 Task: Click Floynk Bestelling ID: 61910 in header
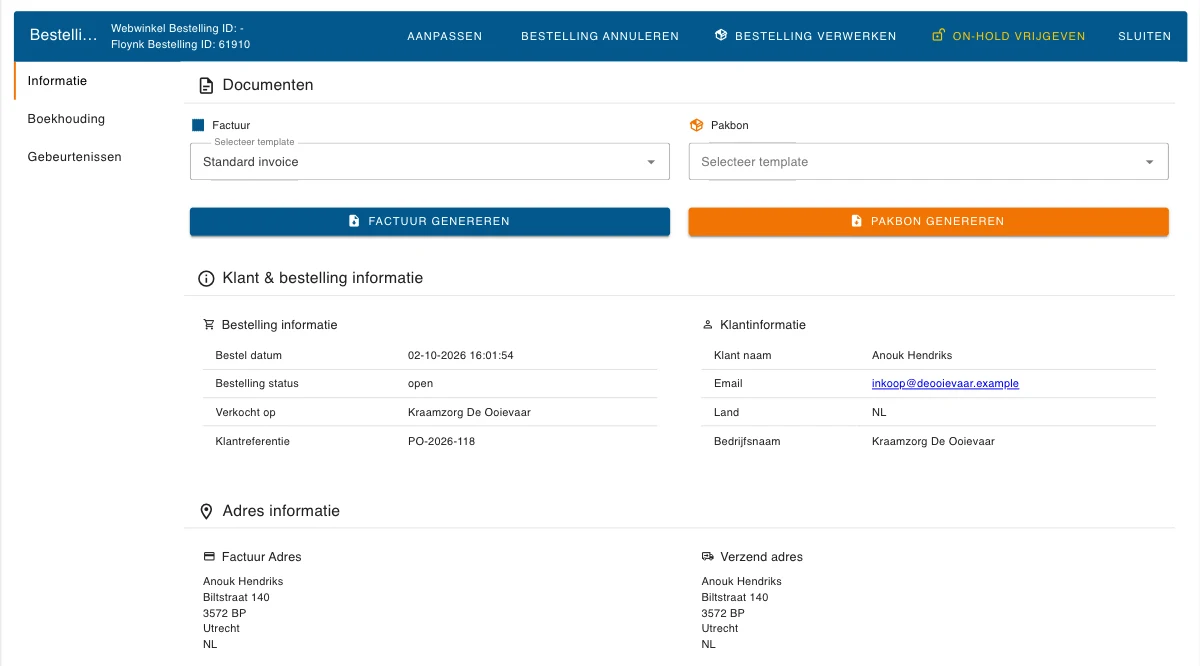tap(181, 45)
